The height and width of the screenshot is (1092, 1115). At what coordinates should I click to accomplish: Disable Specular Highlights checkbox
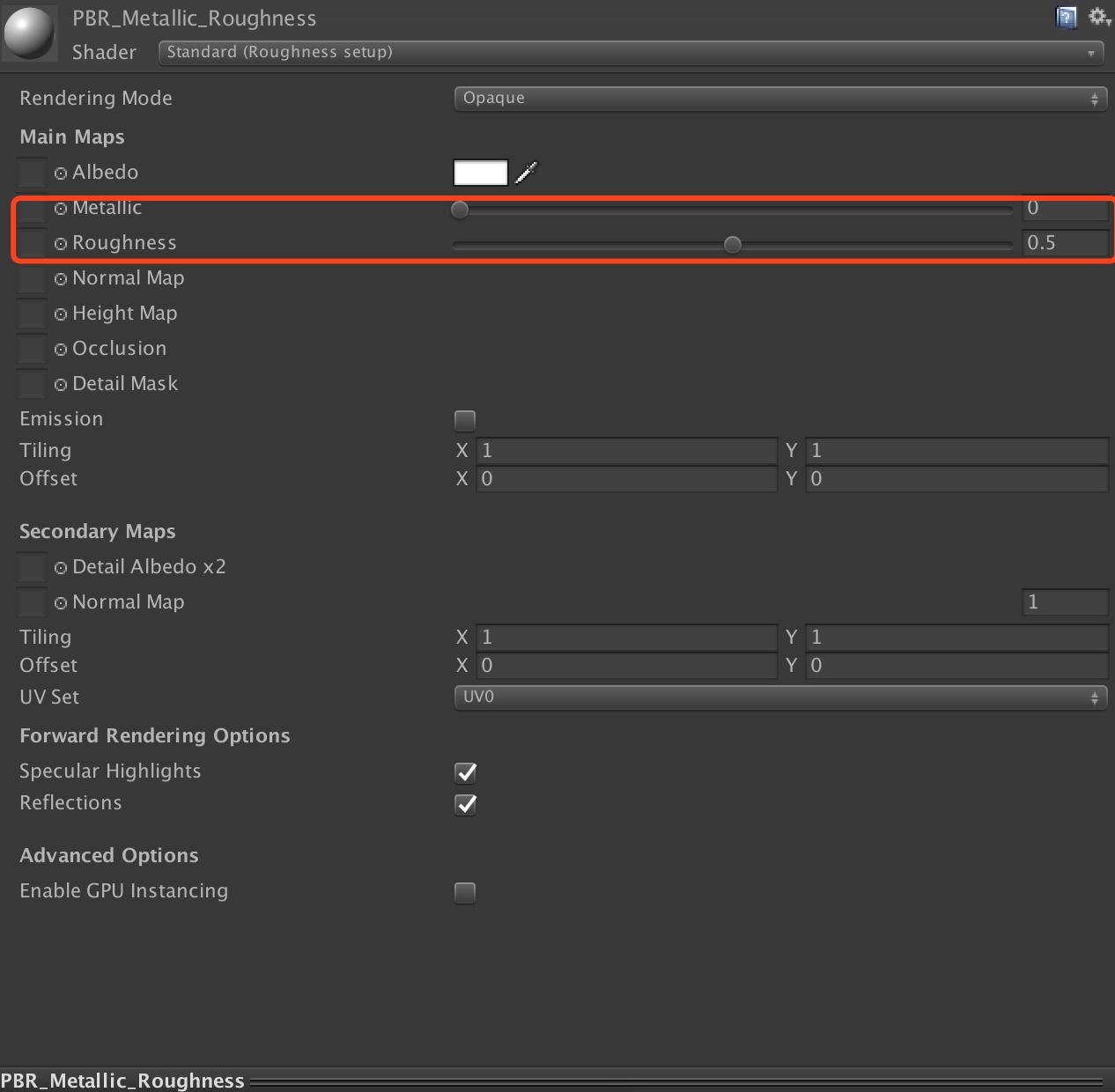pos(465,772)
